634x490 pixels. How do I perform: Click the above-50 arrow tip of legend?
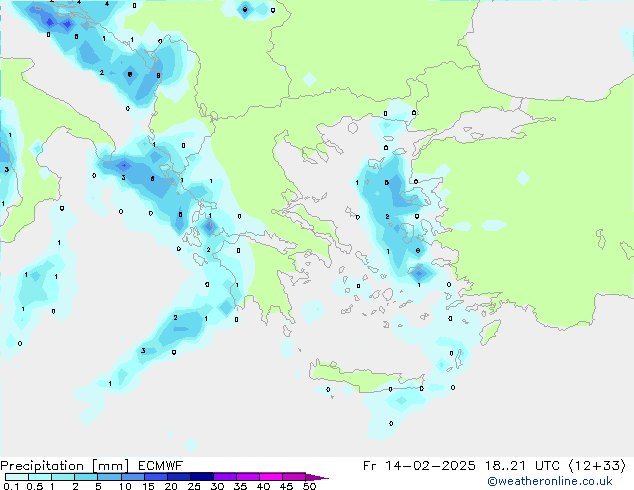pyautogui.click(x=317, y=477)
